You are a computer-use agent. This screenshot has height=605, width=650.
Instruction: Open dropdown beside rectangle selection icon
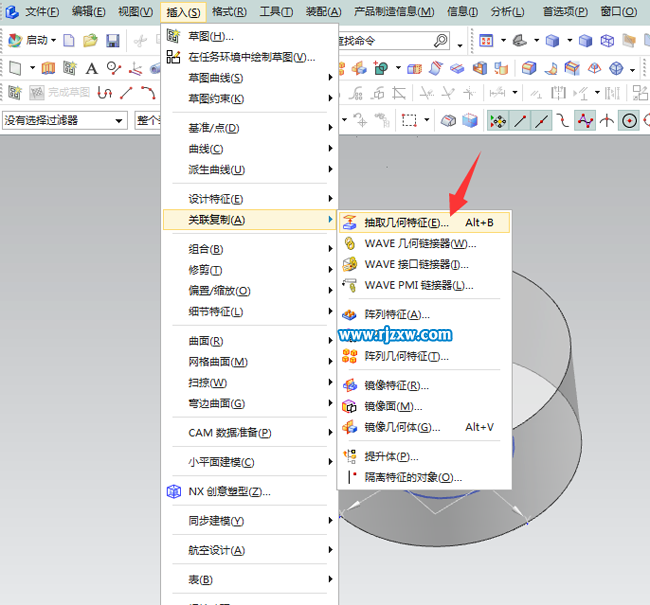pyautogui.click(x=427, y=120)
